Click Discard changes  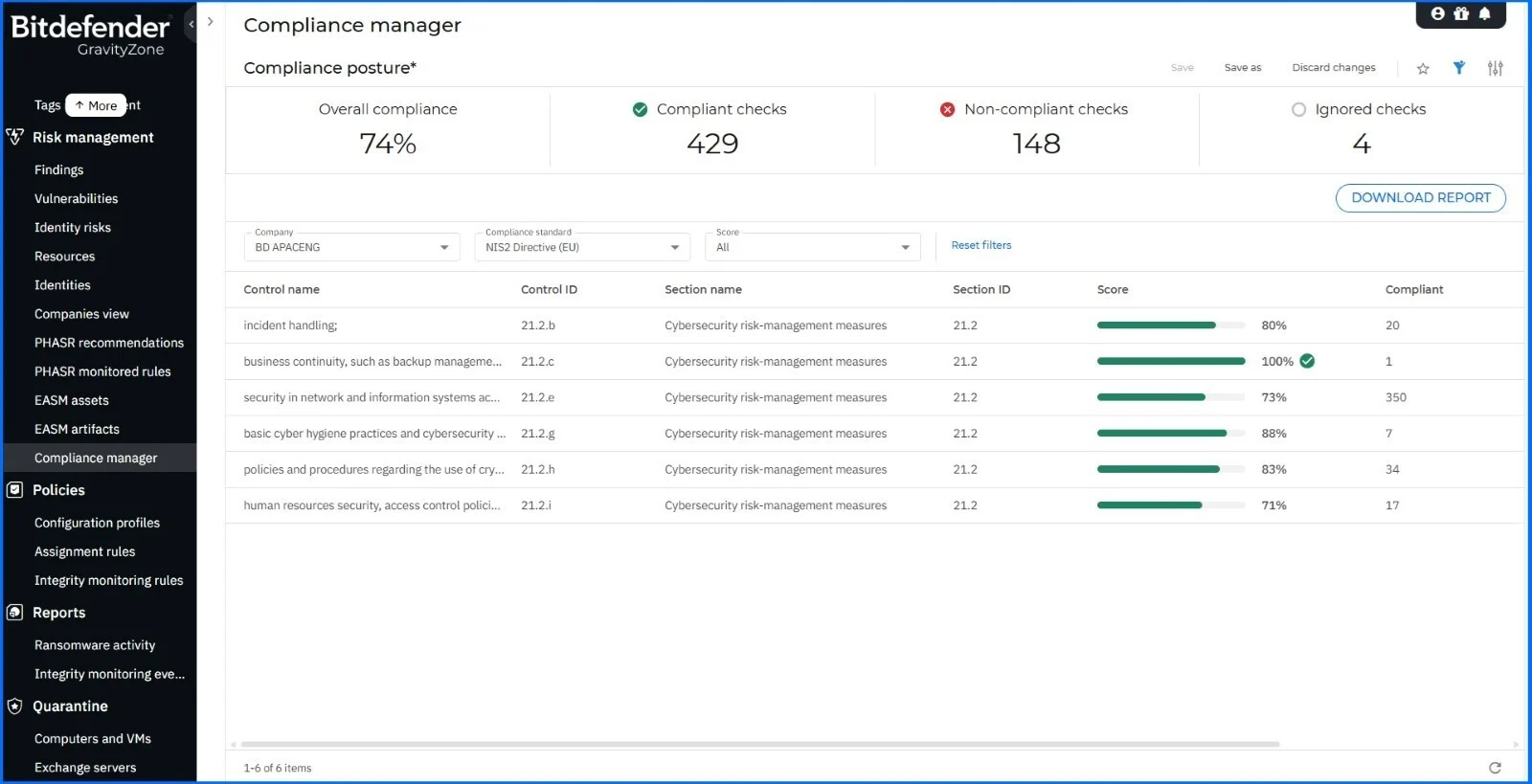tap(1333, 68)
